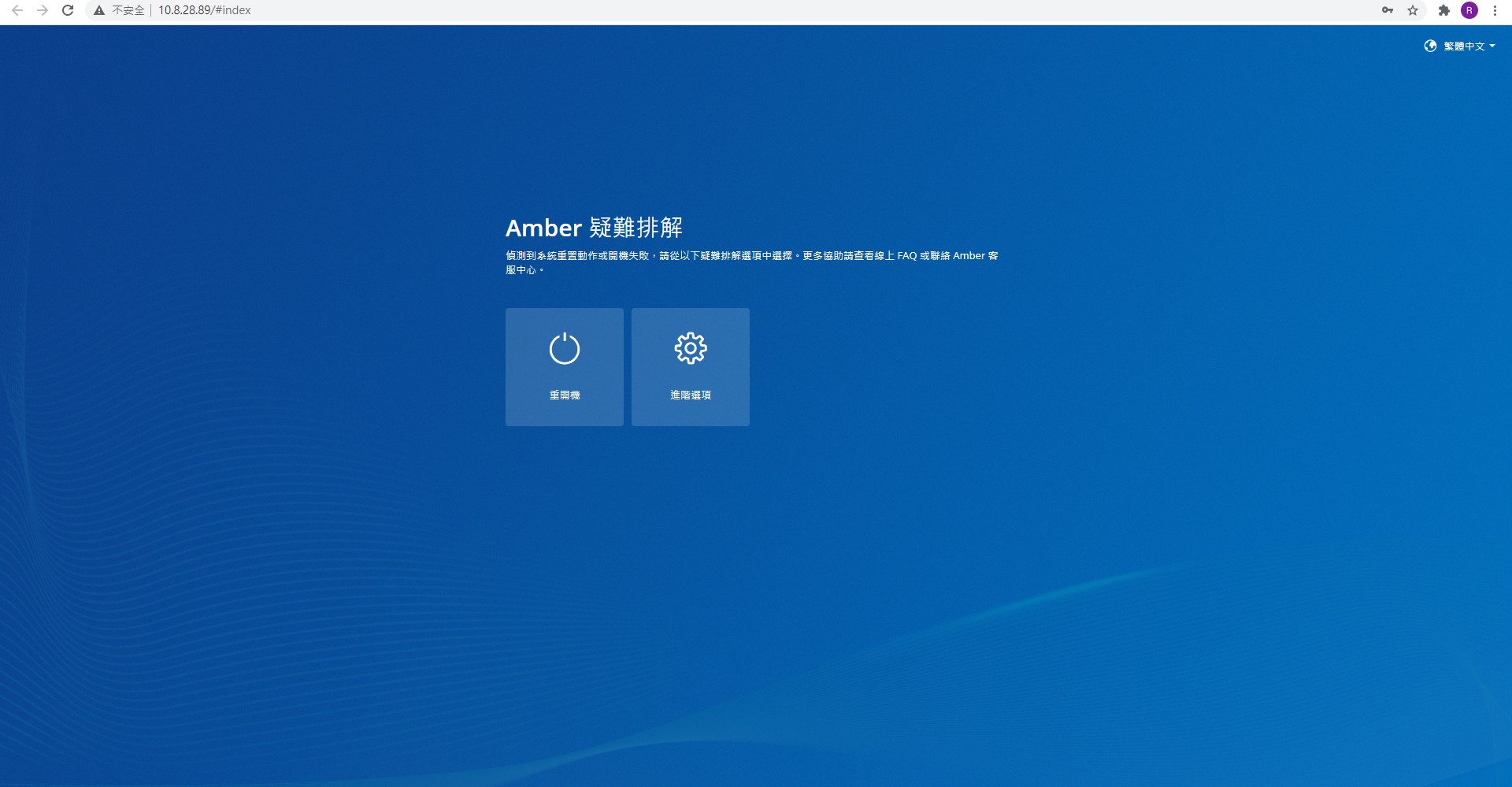Click the 重開機 restart tile

[x=564, y=367]
